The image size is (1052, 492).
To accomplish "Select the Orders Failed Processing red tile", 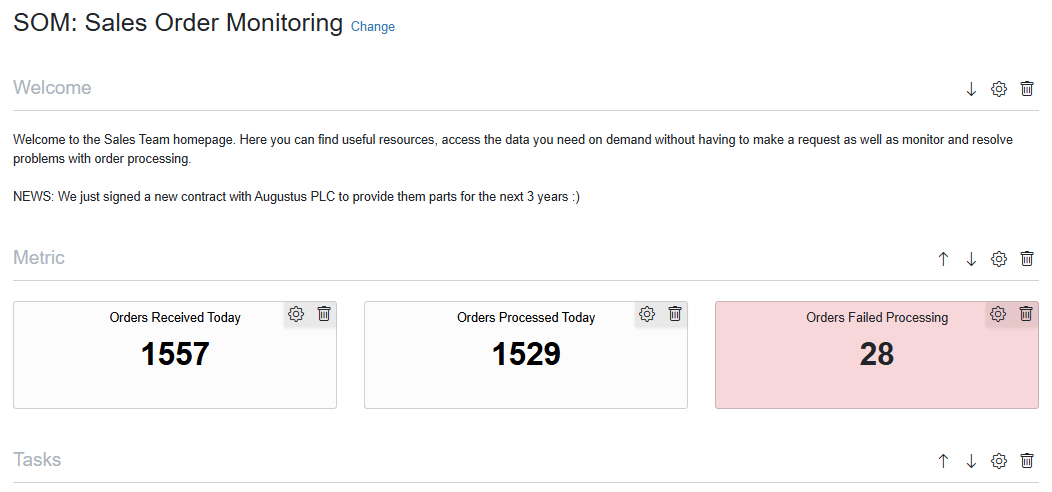I will pyautogui.click(x=877, y=354).
